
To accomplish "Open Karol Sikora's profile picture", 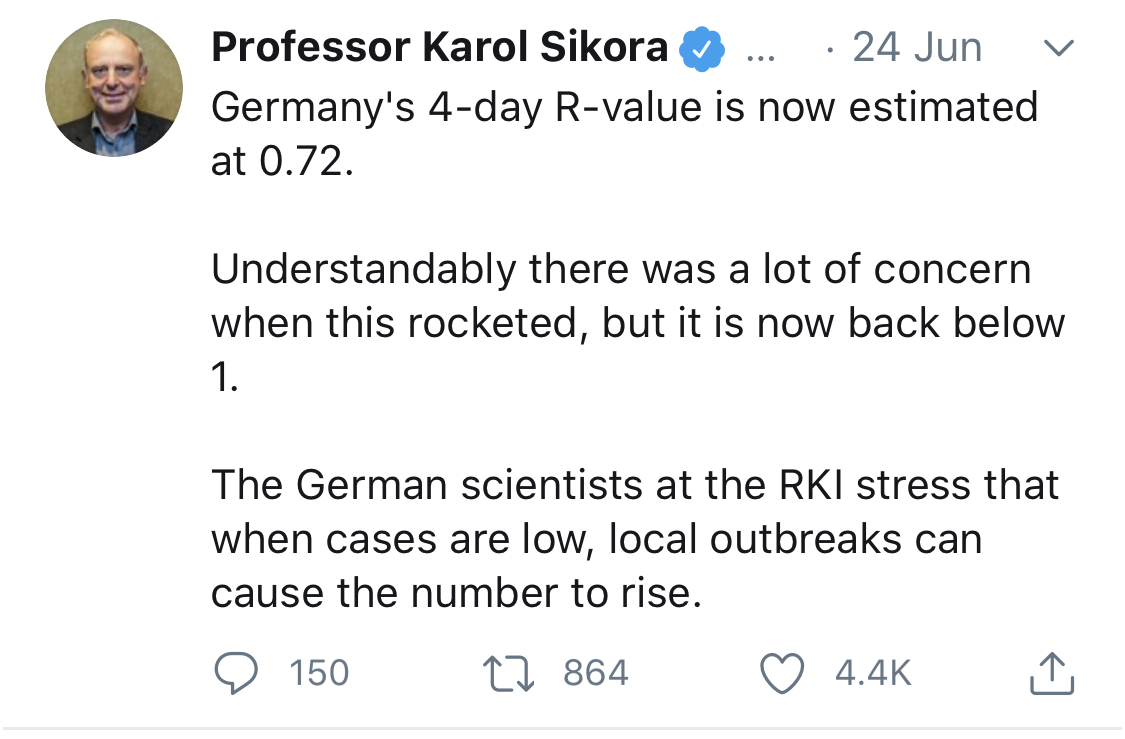I will pyautogui.click(x=114, y=88).
